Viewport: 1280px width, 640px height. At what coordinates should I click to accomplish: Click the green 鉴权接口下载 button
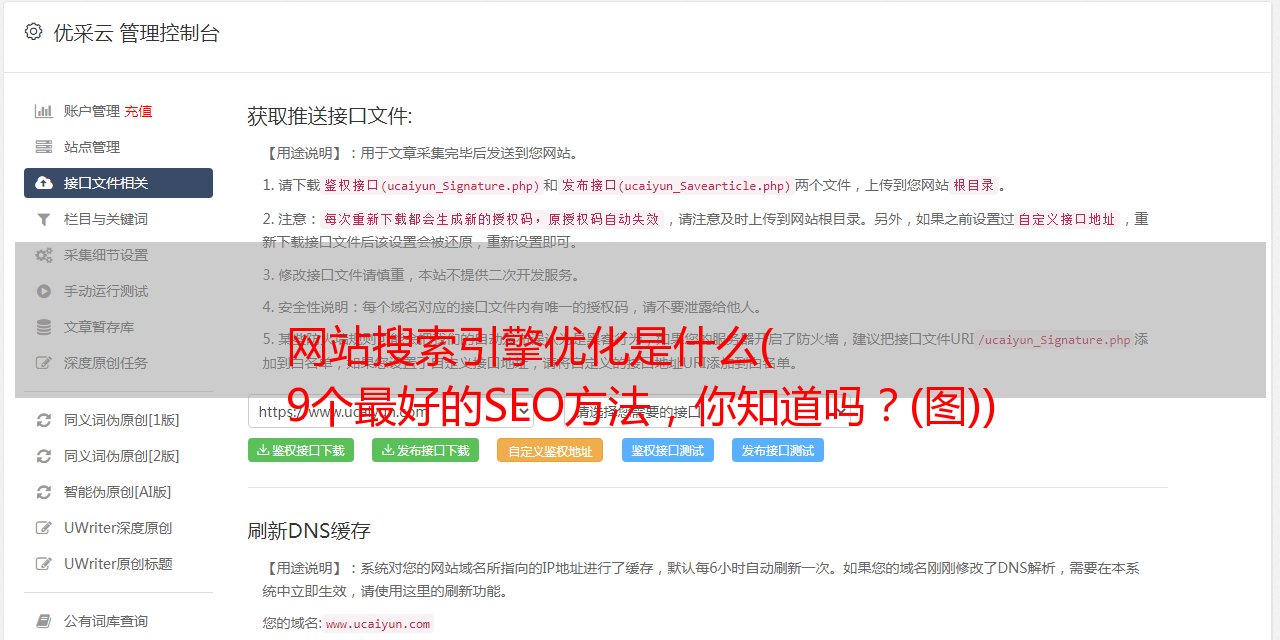[300, 450]
